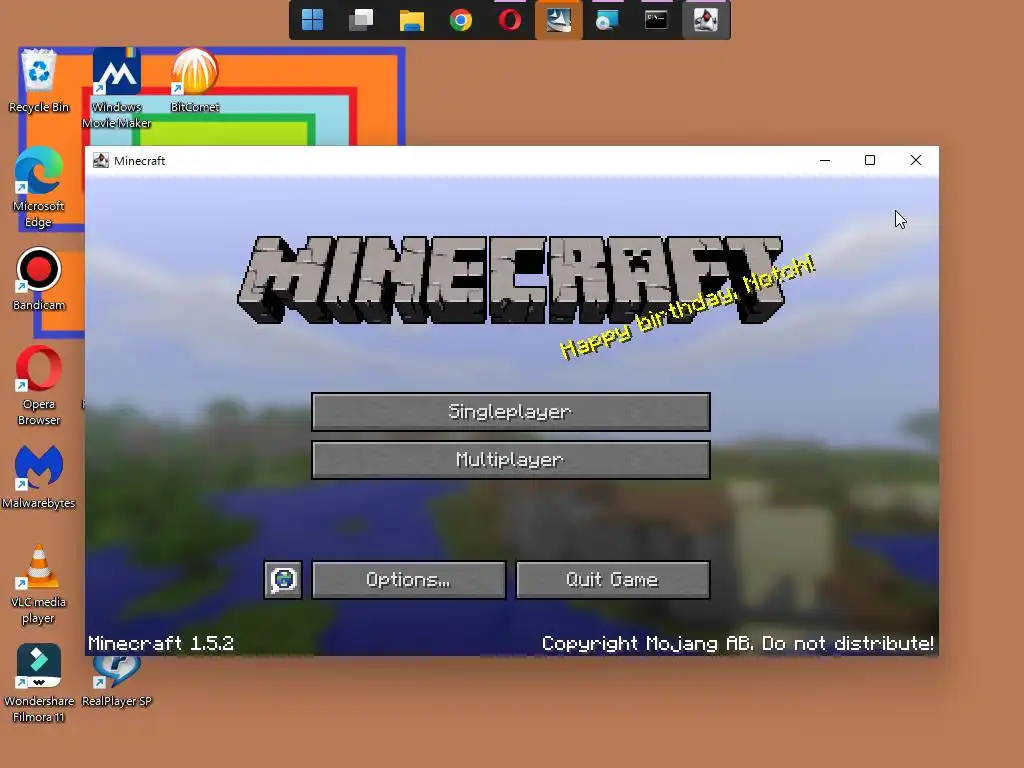Click the Copyright Mojang AB text

coord(738,643)
